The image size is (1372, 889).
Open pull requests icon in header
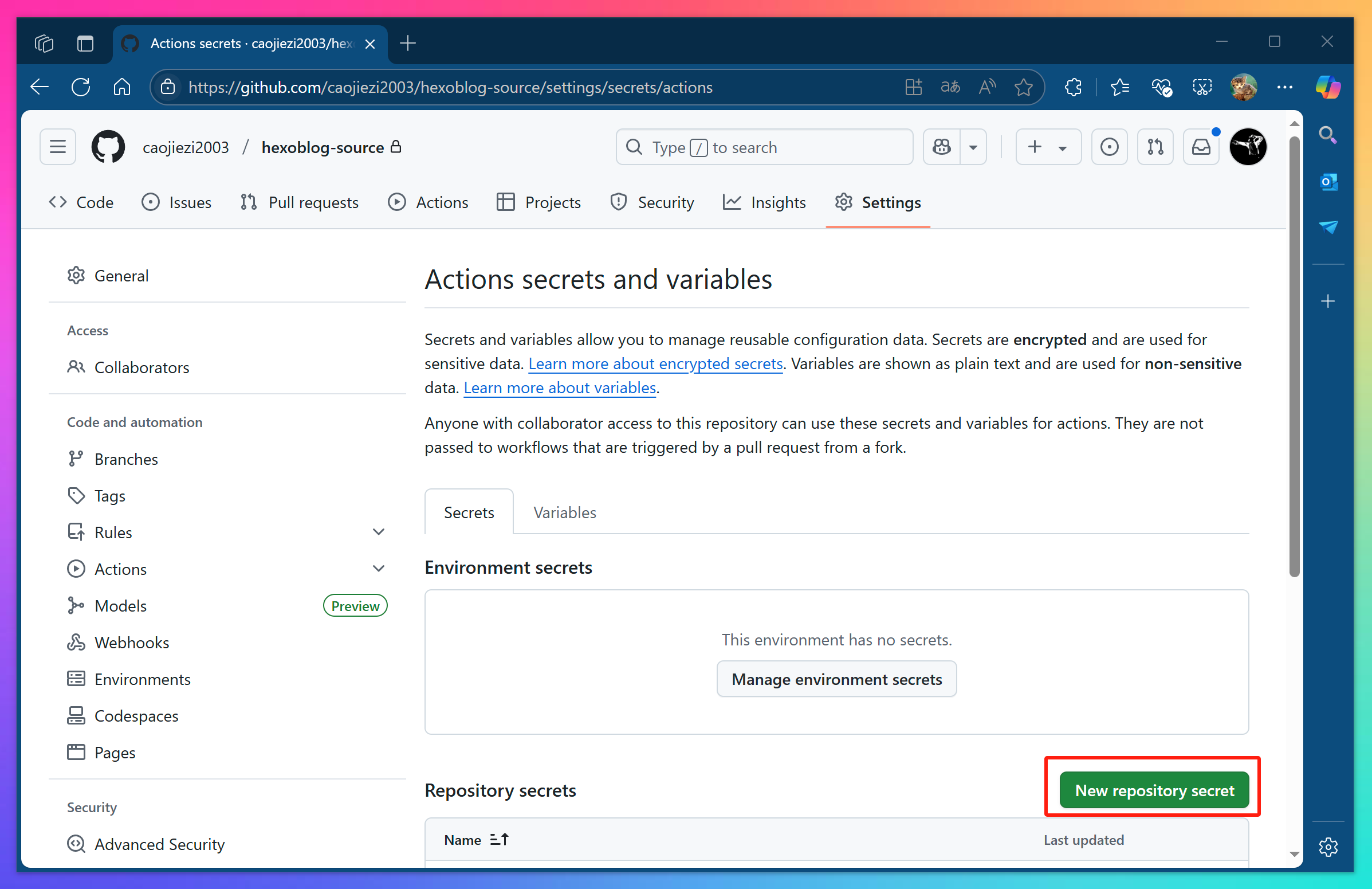pos(1155,147)
